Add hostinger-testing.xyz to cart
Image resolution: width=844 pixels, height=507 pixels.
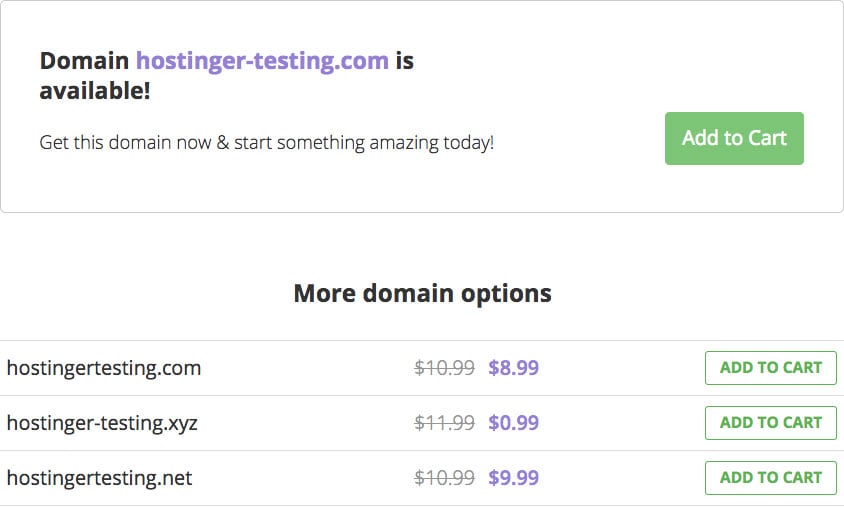pyautogui.click(x=770, y=423)
